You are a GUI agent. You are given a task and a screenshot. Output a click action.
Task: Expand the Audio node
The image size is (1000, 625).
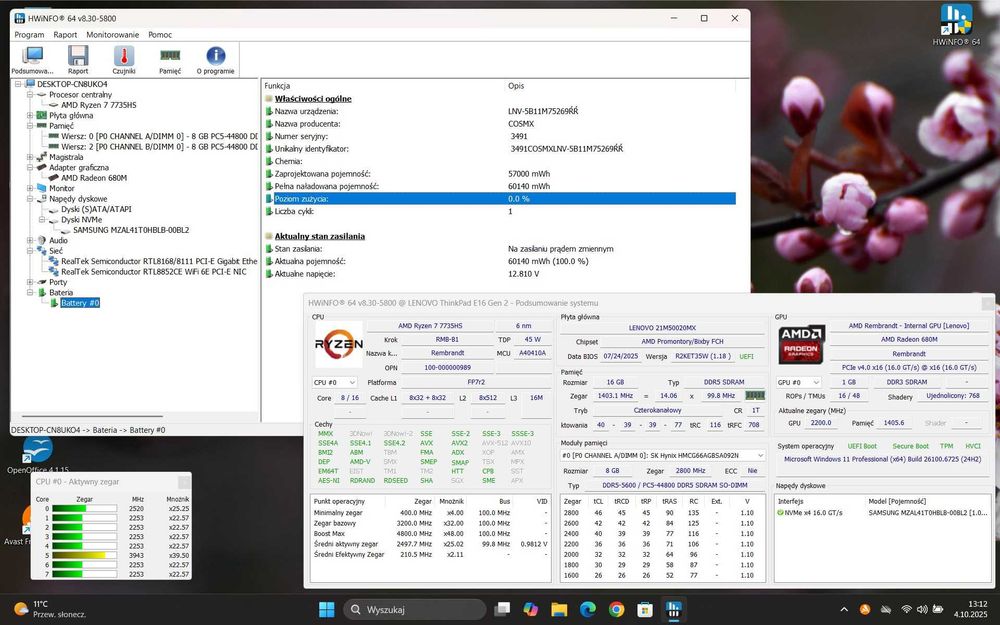click(x=29, y=240)
